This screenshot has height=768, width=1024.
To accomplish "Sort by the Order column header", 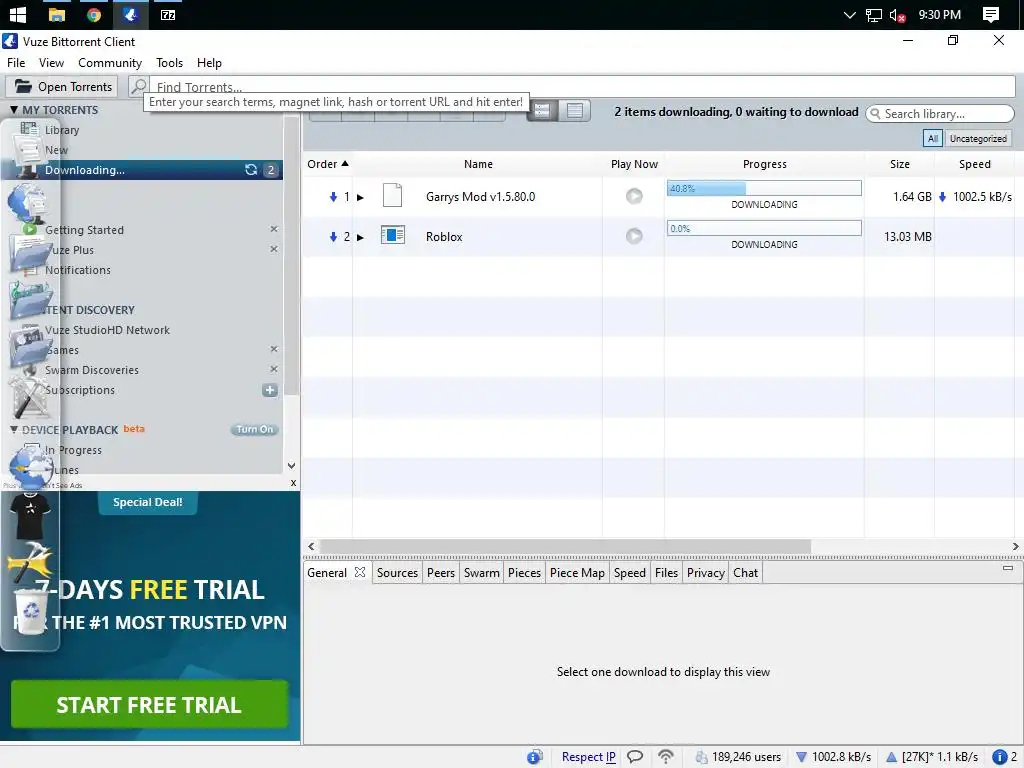I will 328,164.
